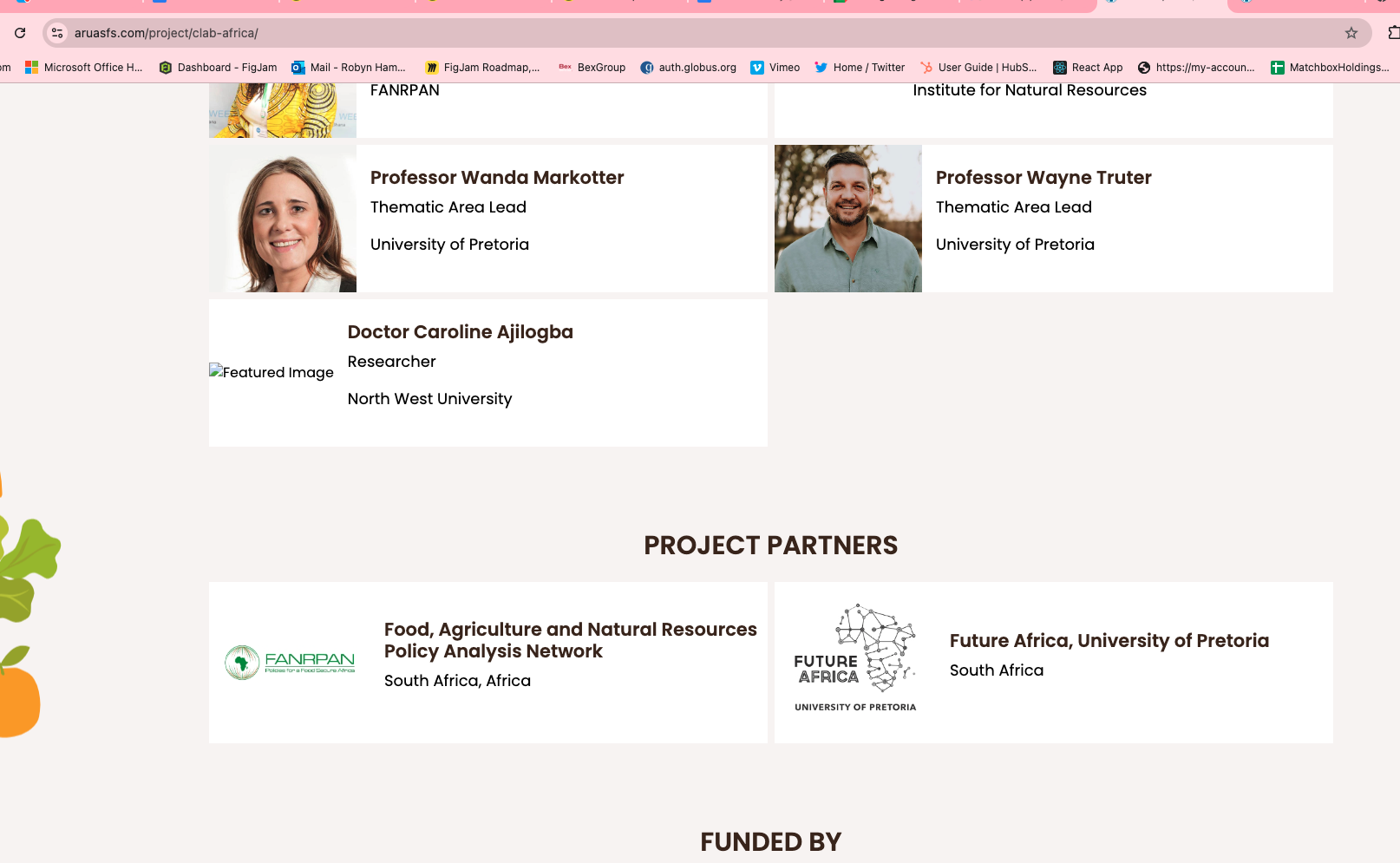The width and height of the screenshot is (1400, 863).
Task: Open Mail - Robyn Ham bookmark
Action: [349, 68]
